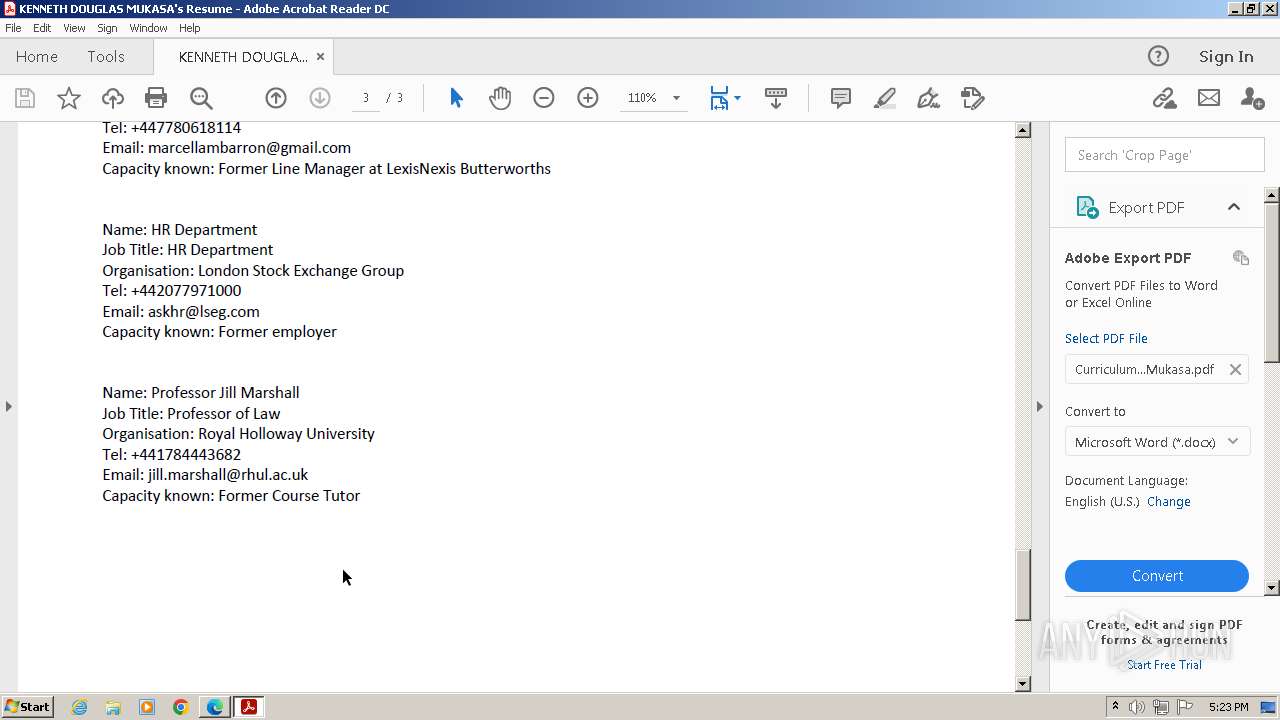Zoom out with the minus icon
Screen dimensions: 1280x720
click(544, 98)
